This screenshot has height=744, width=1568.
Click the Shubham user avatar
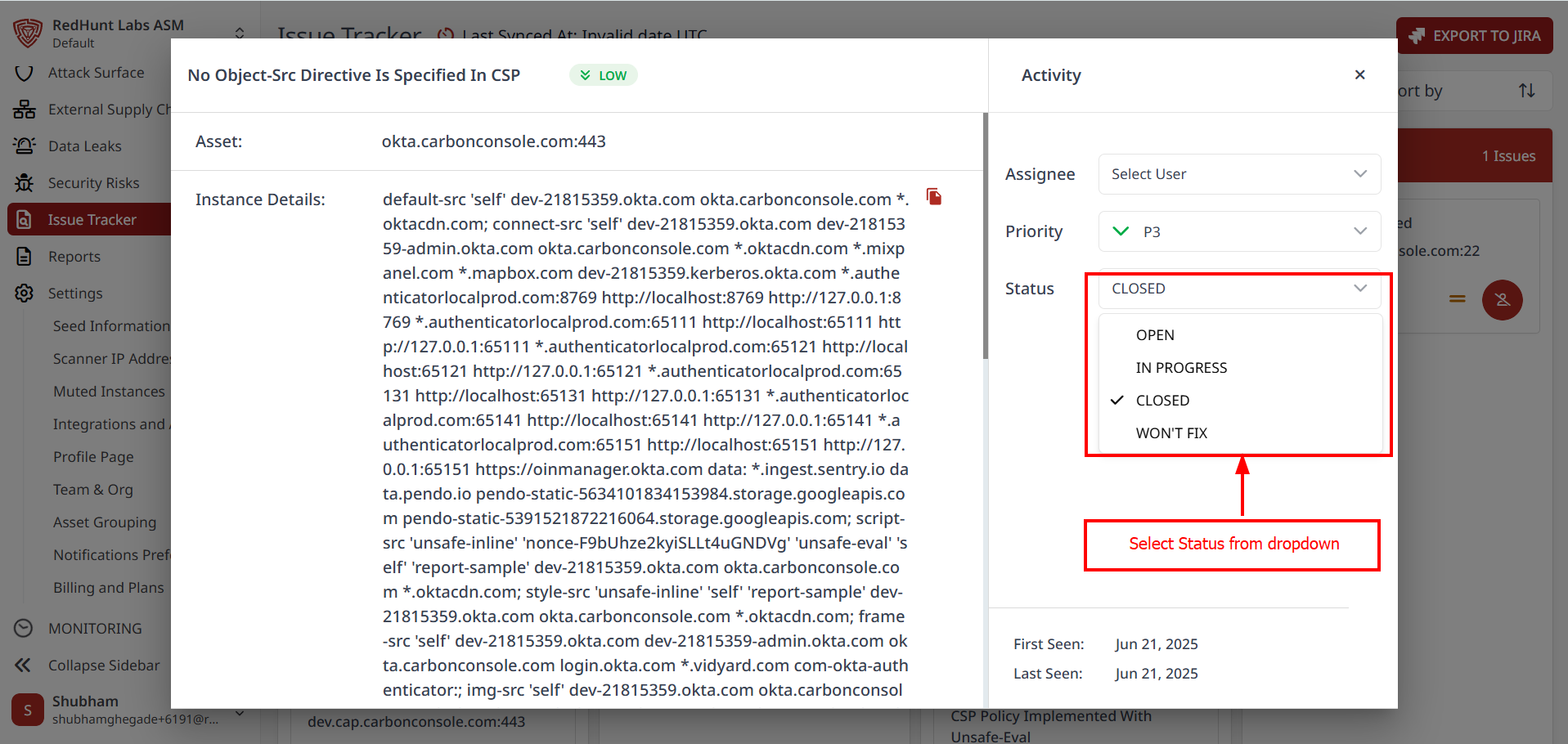coord(28,710)
